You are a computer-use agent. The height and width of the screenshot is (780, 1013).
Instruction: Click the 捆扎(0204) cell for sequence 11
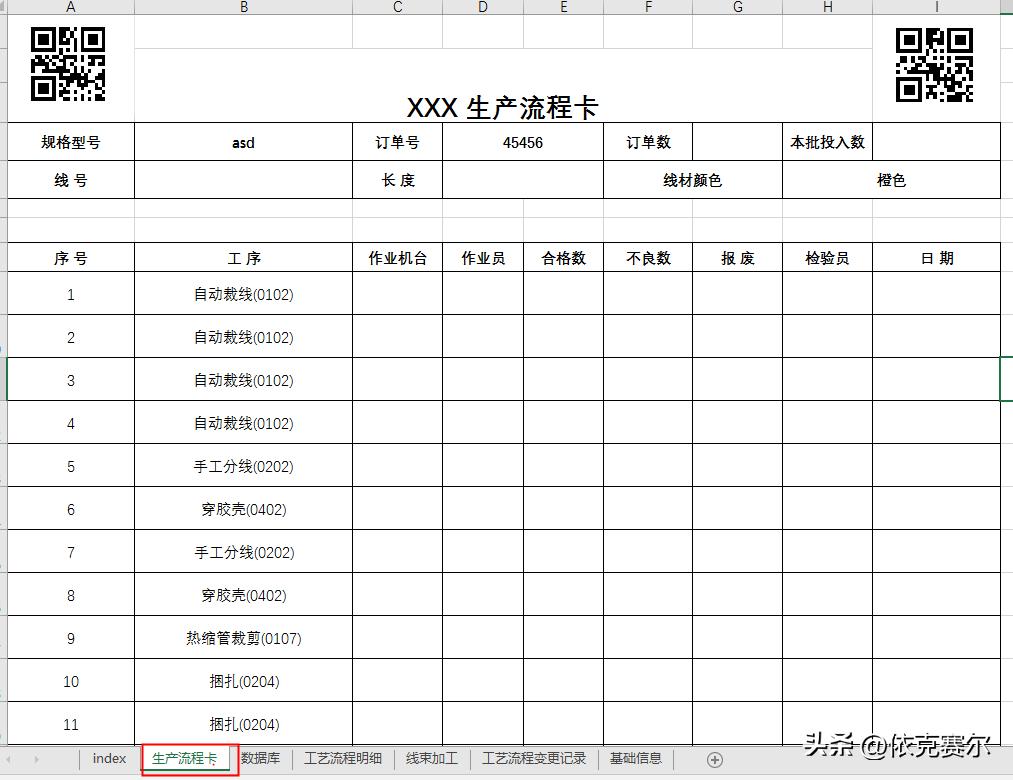pos(243,723)
